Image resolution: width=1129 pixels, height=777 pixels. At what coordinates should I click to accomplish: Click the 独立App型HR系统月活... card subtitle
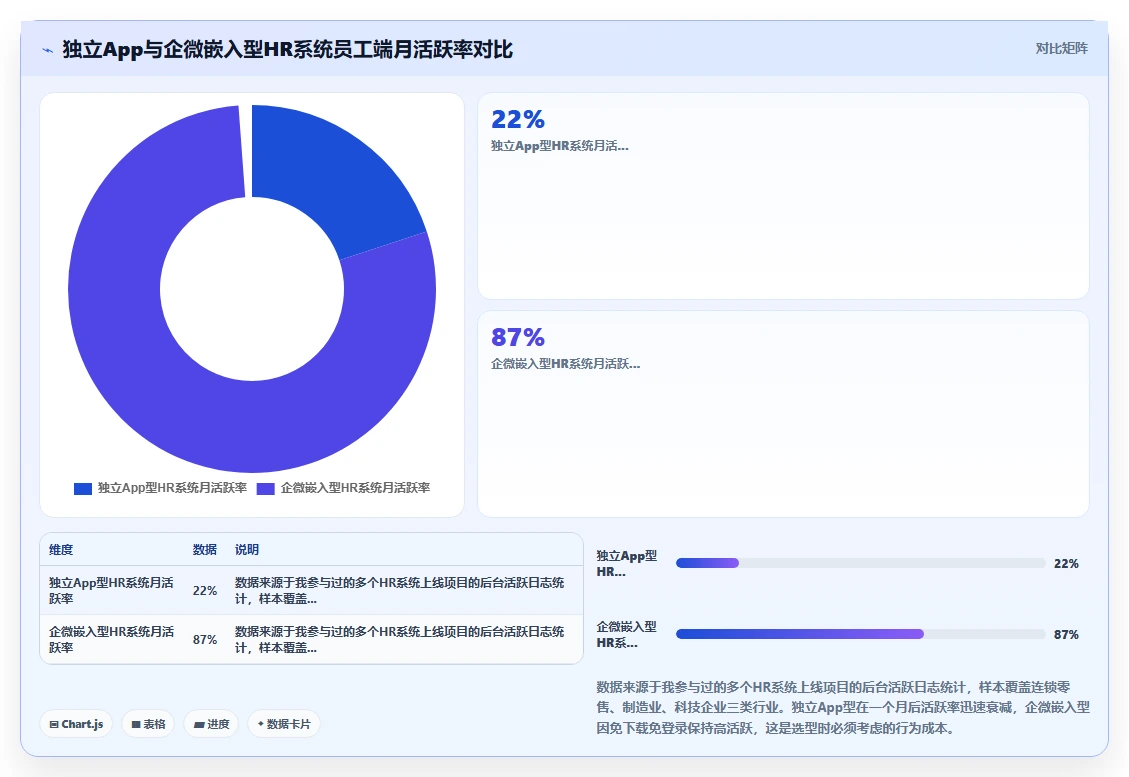(559, 146)
